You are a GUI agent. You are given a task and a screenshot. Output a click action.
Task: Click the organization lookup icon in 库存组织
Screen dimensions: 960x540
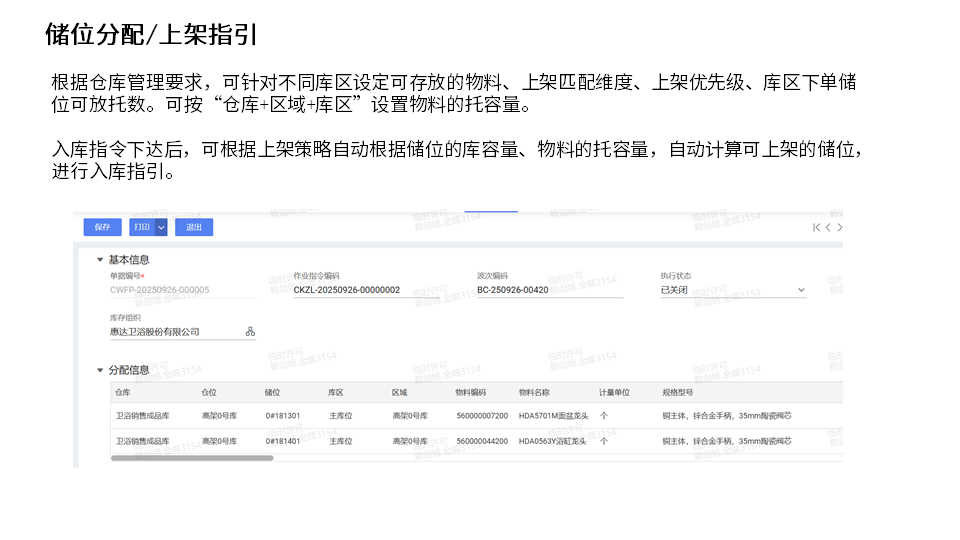[250, 332]
